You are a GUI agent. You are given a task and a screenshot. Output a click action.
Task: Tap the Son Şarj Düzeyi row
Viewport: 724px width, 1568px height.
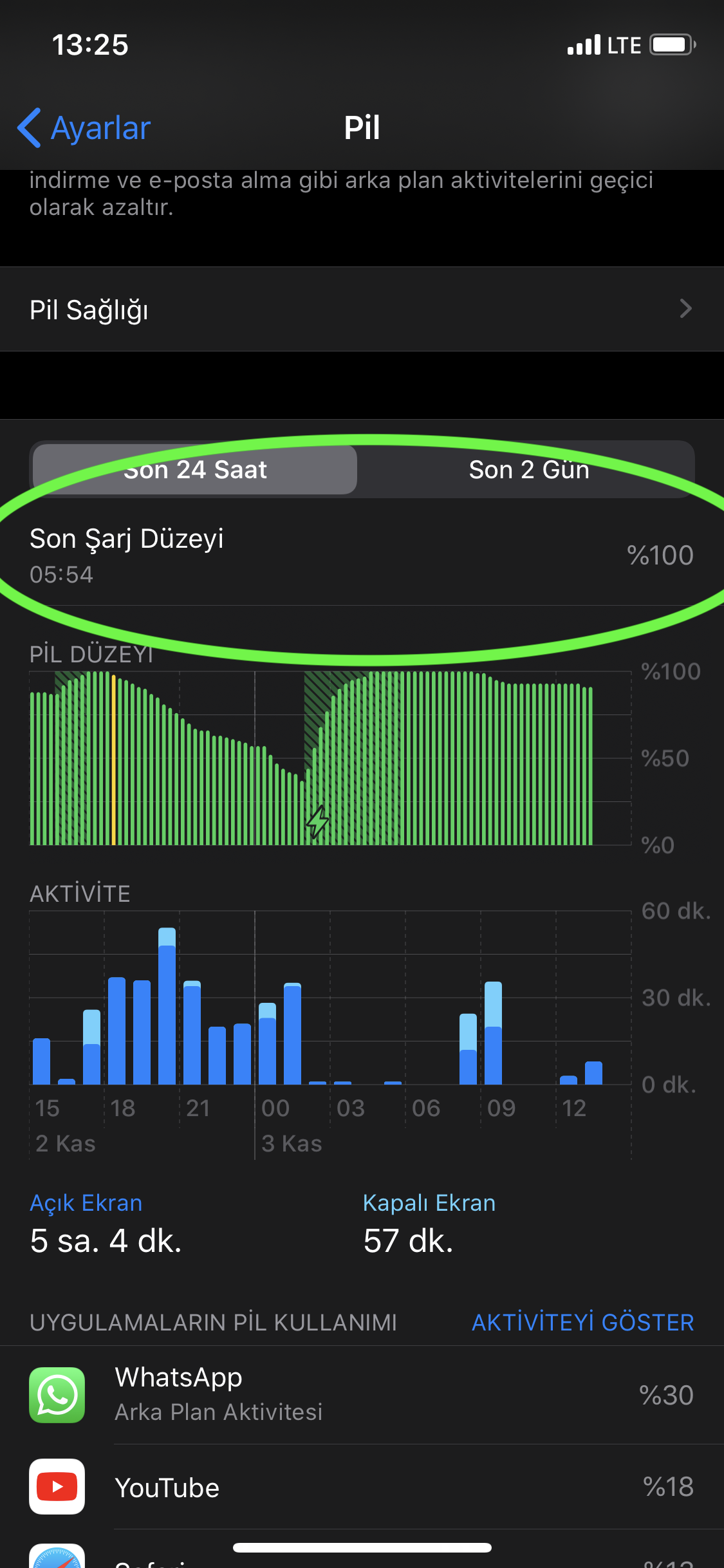point(362,555)
